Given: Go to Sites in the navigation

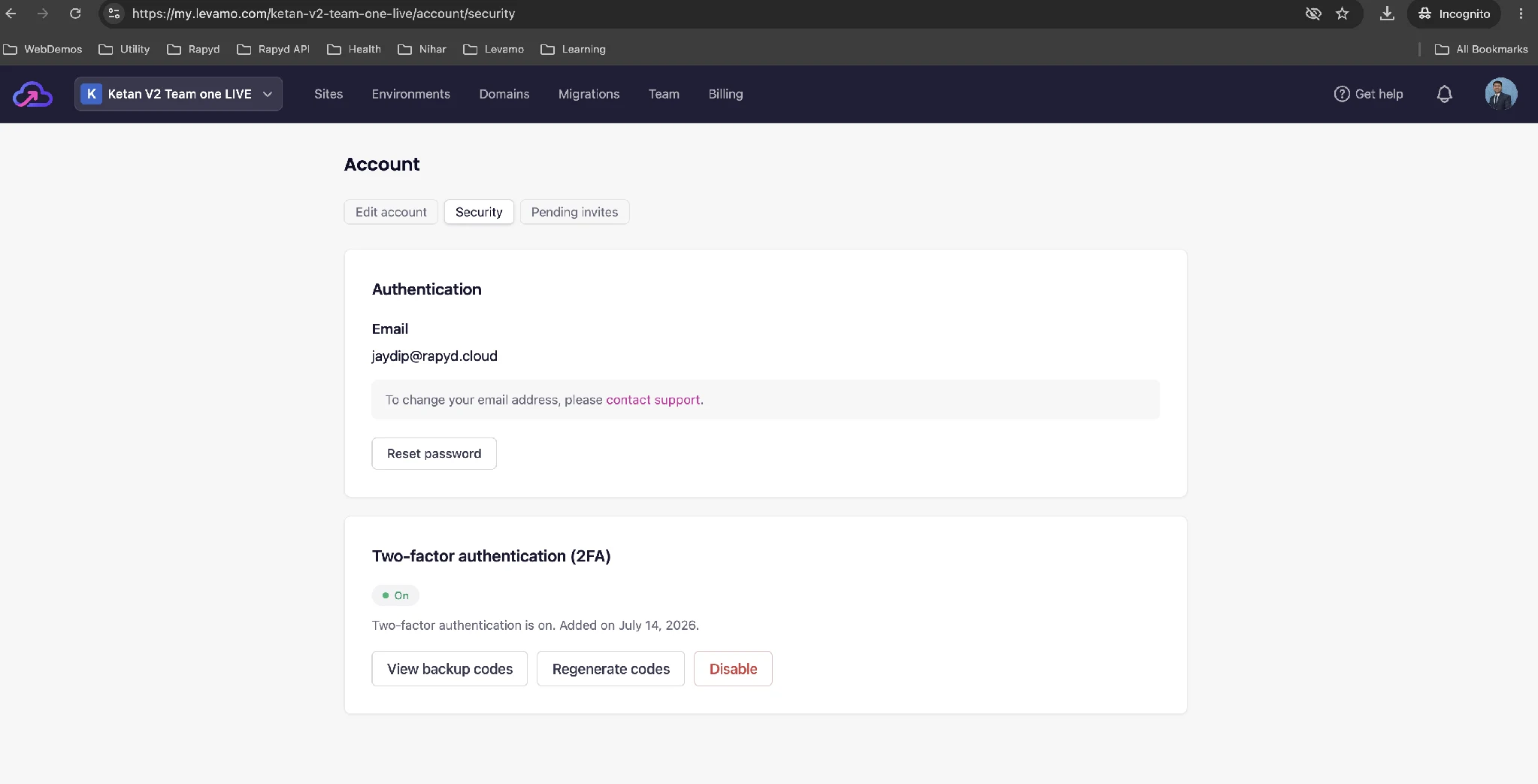Looking at the screenshot, I should pos(328,94).
